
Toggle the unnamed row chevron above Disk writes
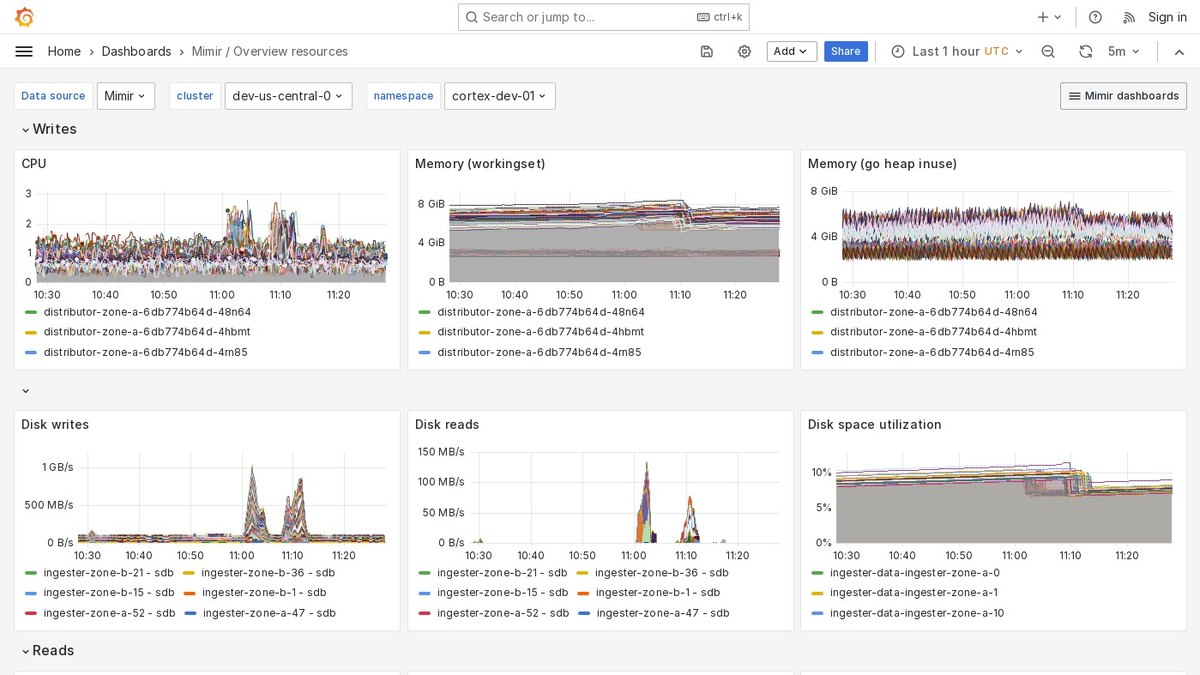pos(25,391)
